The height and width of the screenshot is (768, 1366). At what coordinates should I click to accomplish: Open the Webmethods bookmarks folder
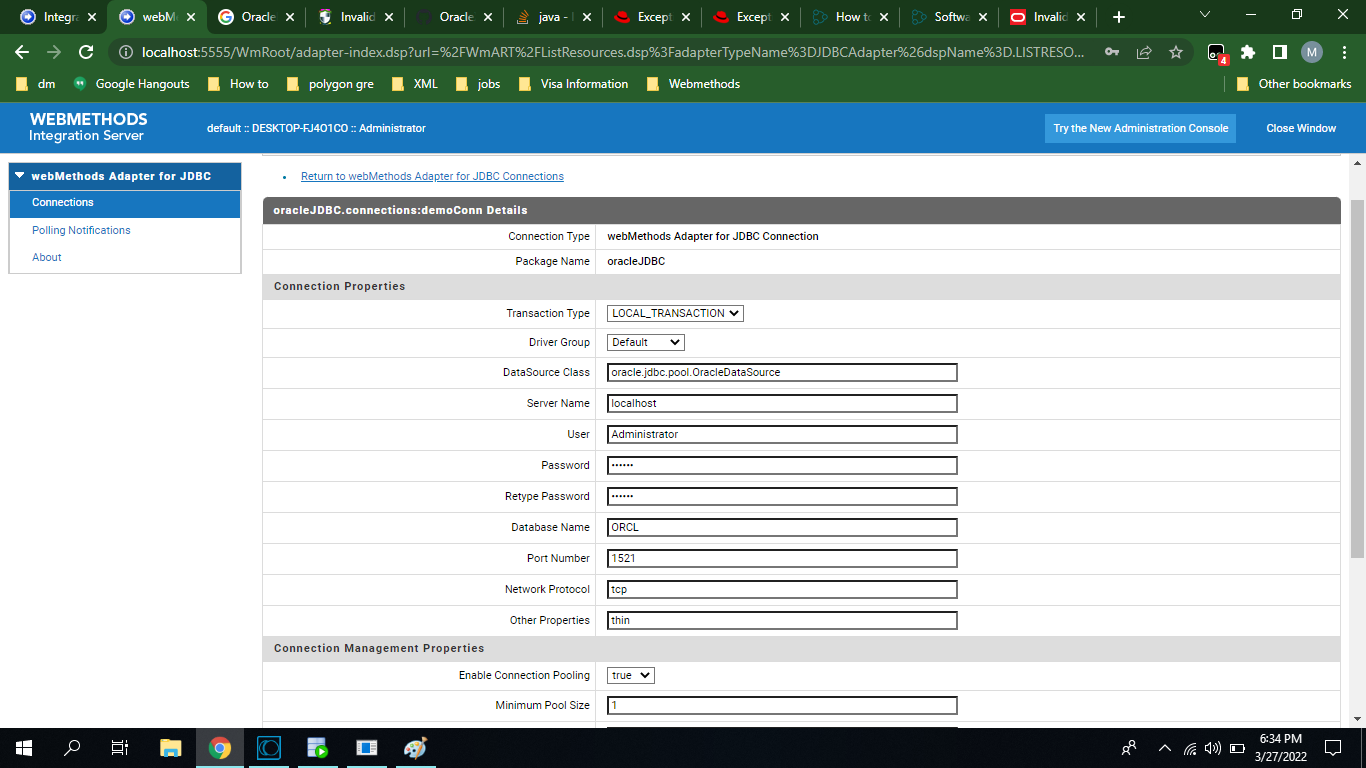tap(693, 84)
